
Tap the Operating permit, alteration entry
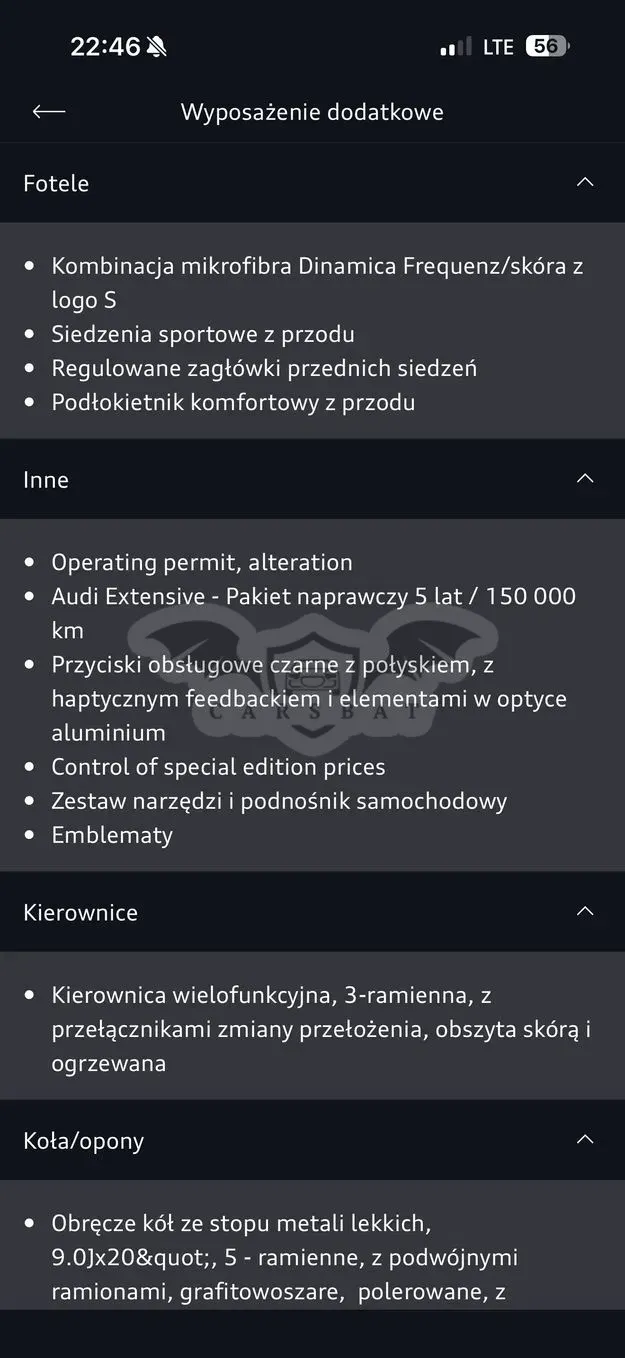click(x=202, y=562)
